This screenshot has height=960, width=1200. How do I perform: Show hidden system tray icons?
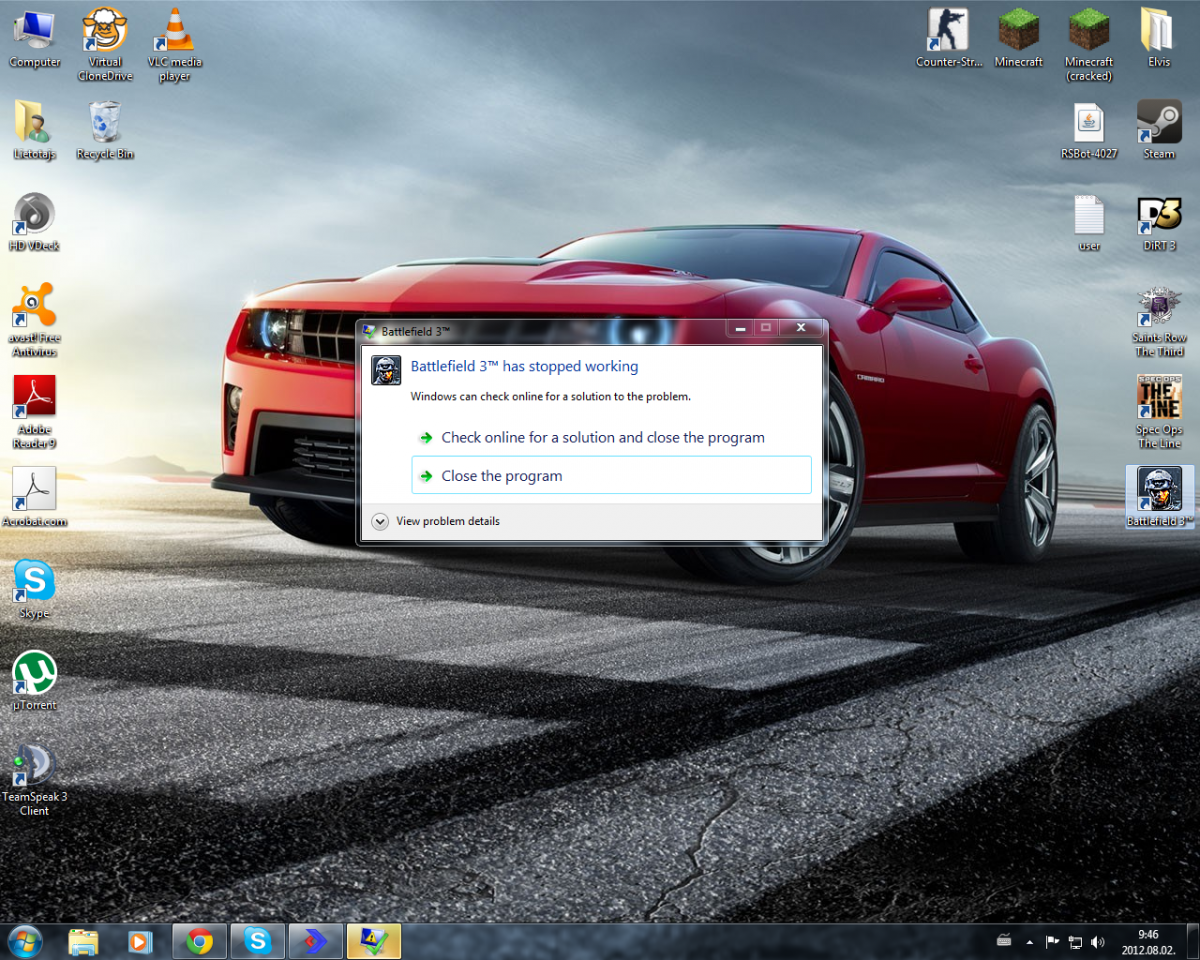tap(1029, 941)
